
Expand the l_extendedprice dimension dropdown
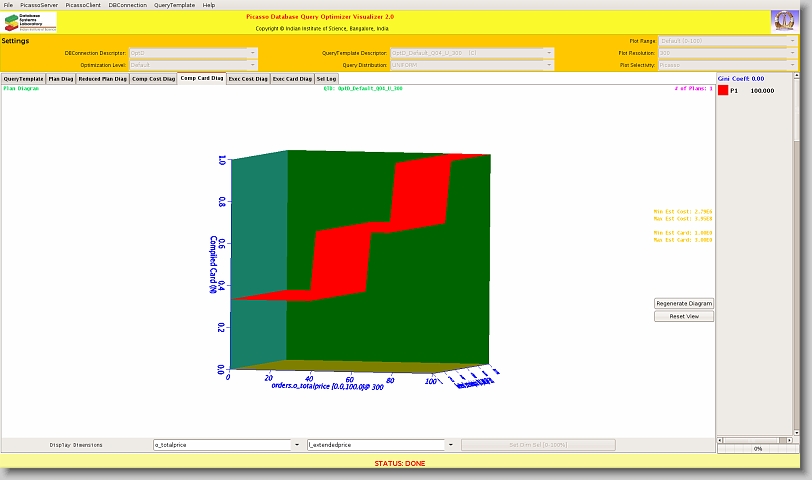[451, 445]
